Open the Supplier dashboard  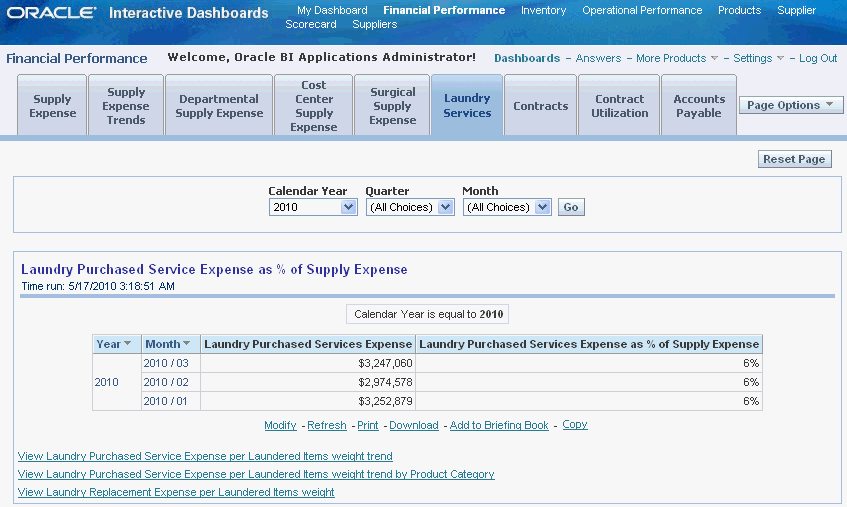click(x=796, y=10)
